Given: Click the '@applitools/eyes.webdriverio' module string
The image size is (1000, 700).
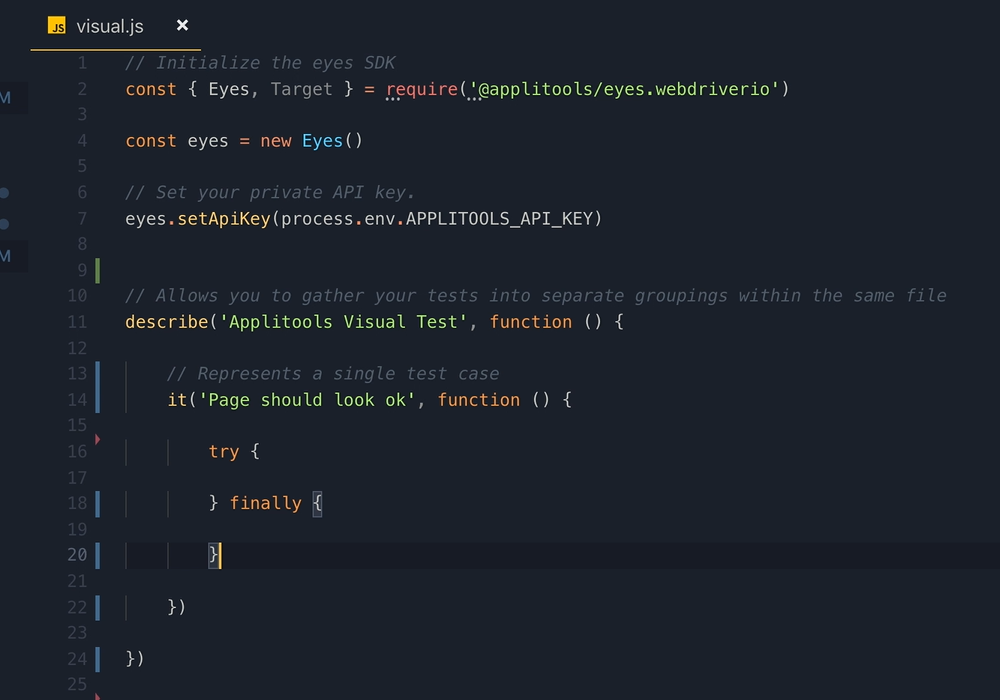Looking at the screenshot, I should tap(625, 89).
